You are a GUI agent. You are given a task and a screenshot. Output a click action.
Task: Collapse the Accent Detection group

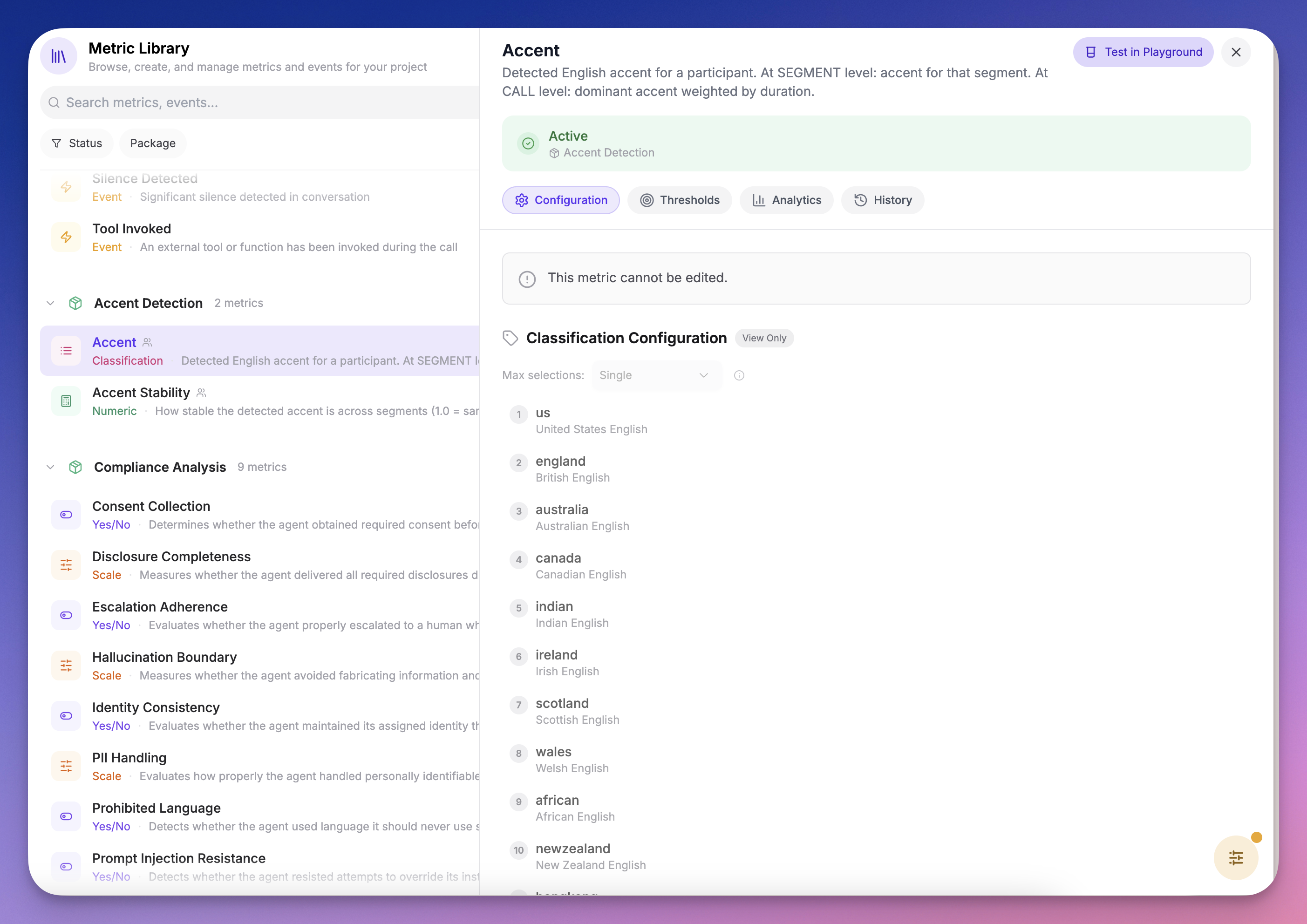click(x=50, y=303)
